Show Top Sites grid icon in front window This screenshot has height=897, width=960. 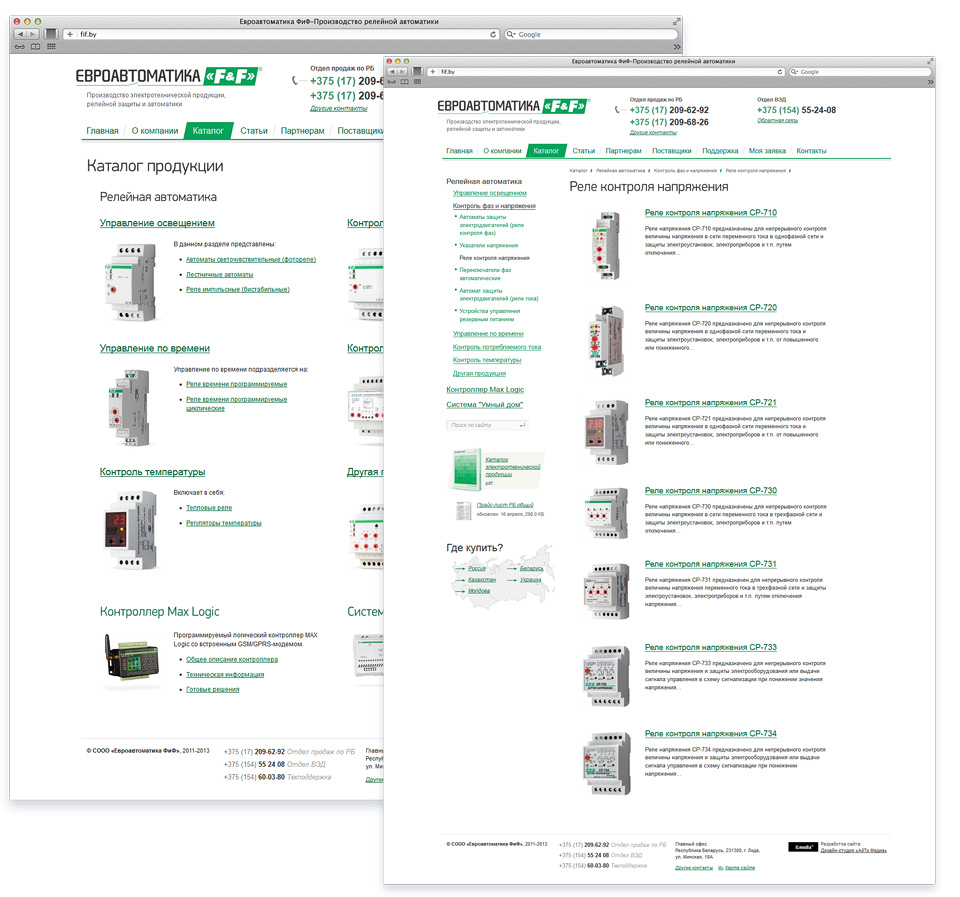pyautogui.click(x=418, y=82)
